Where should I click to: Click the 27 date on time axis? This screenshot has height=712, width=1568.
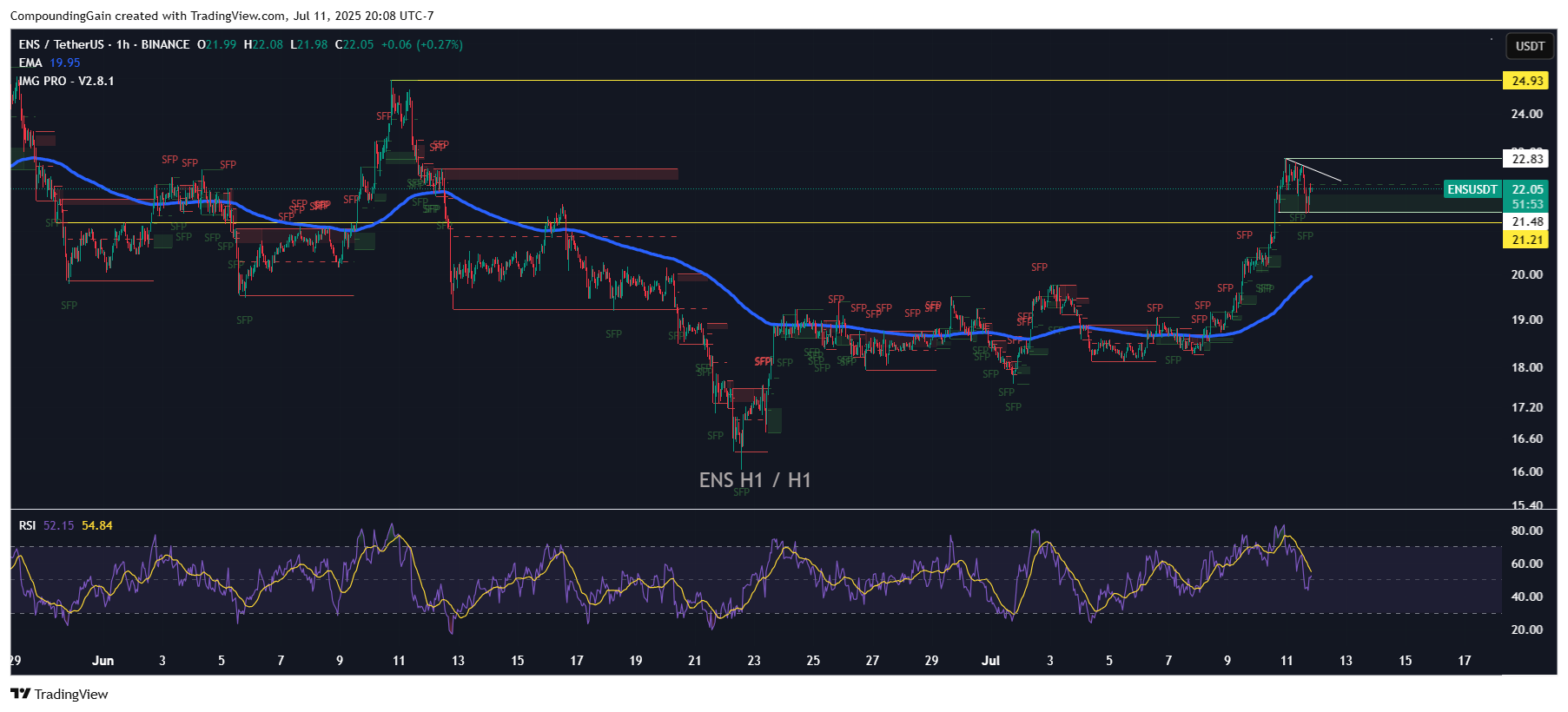(x=872, y=661)
